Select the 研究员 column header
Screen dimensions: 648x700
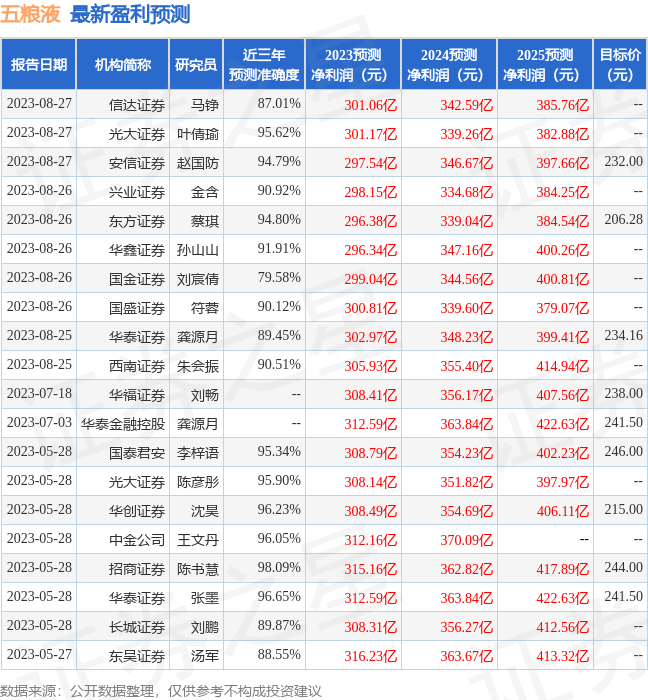(x=196, y=64)
